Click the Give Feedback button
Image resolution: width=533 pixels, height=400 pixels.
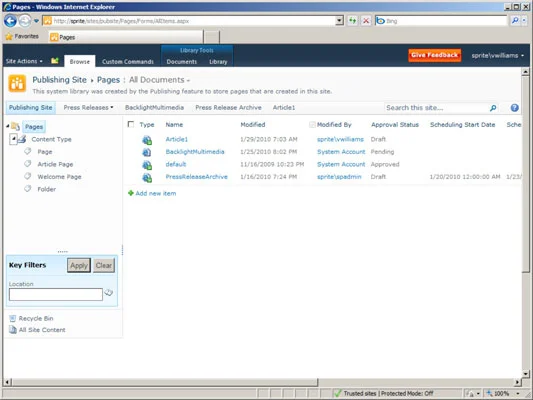click(434, 55)
